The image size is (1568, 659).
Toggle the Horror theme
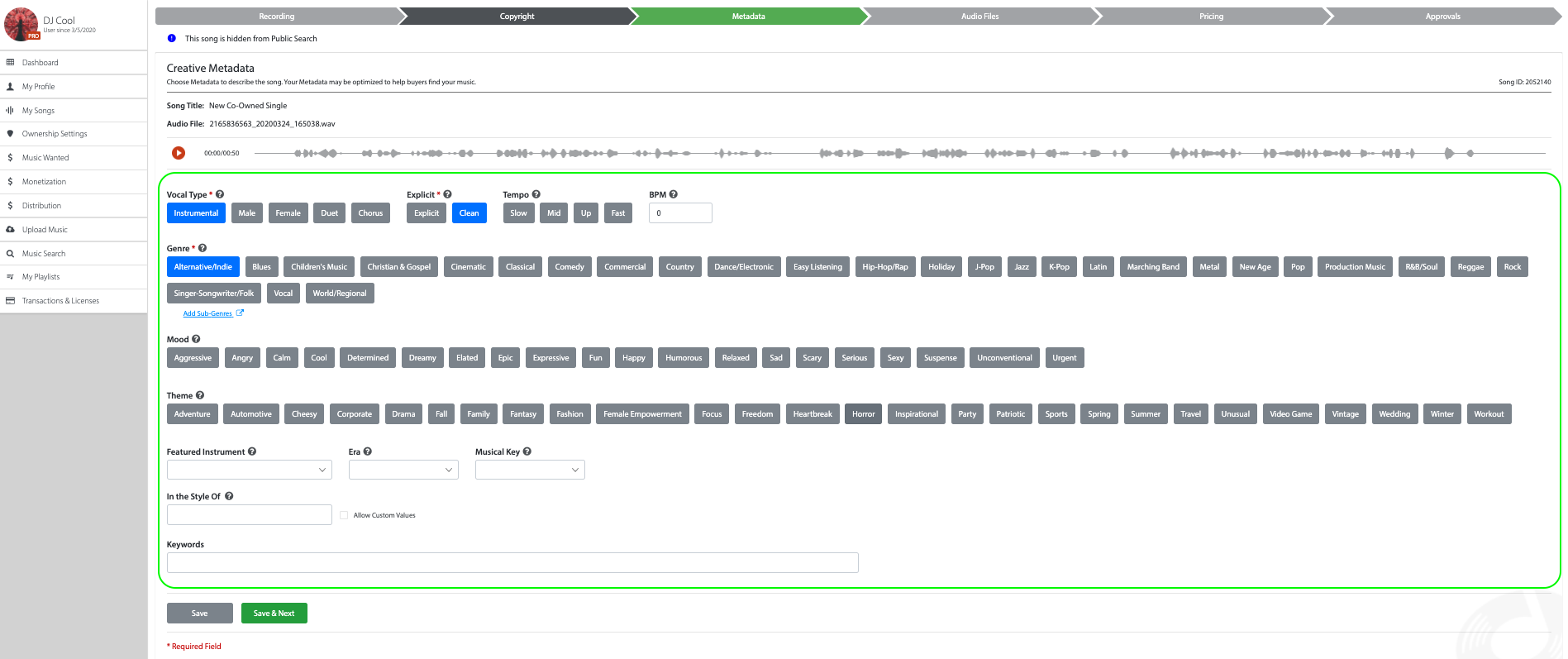point(864,414)
